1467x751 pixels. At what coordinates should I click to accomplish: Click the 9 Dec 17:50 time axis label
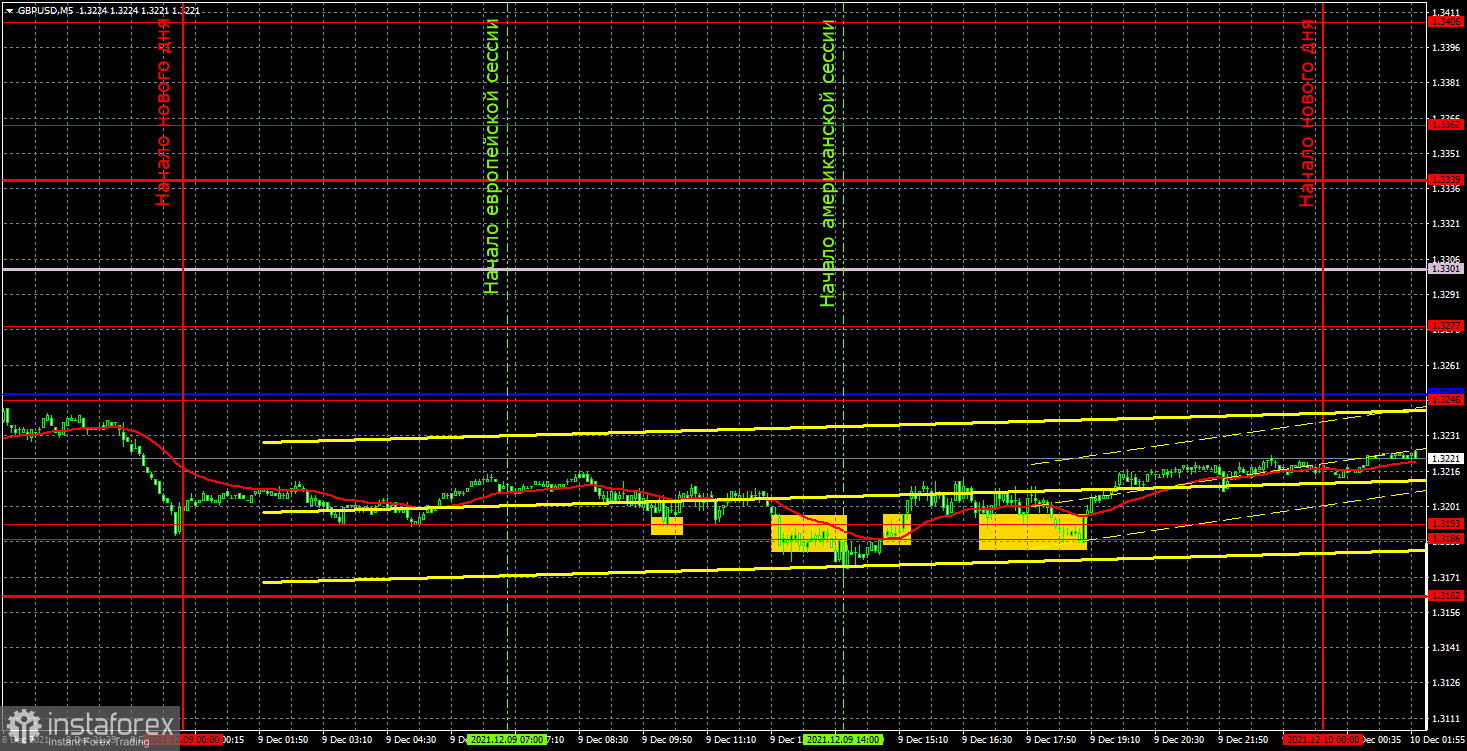tap(1051, 740)
